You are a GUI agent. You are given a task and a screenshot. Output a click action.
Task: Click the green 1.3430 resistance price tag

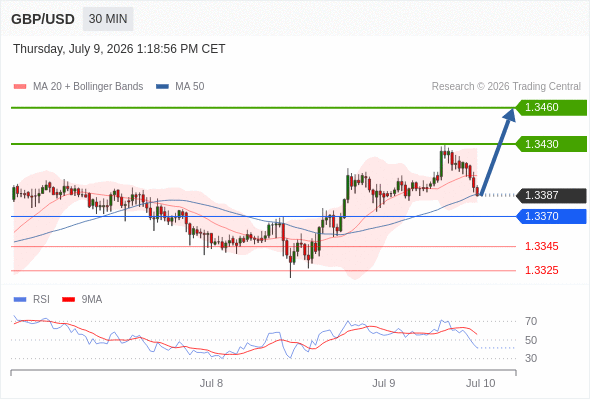pyautogui.click(x=551, y=144)
